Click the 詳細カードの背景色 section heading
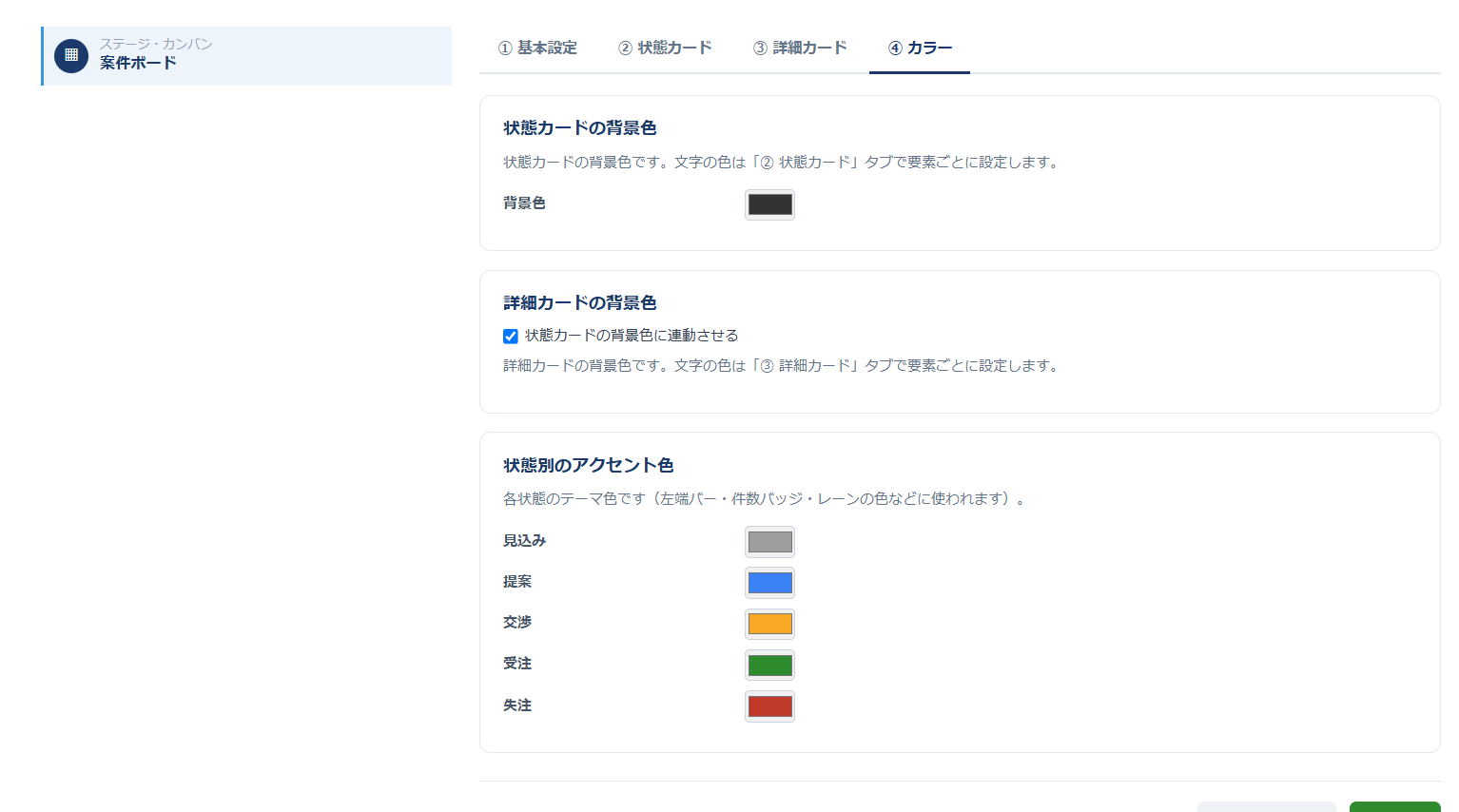The height and width of the screenshot is (812, 1459). 580,302
